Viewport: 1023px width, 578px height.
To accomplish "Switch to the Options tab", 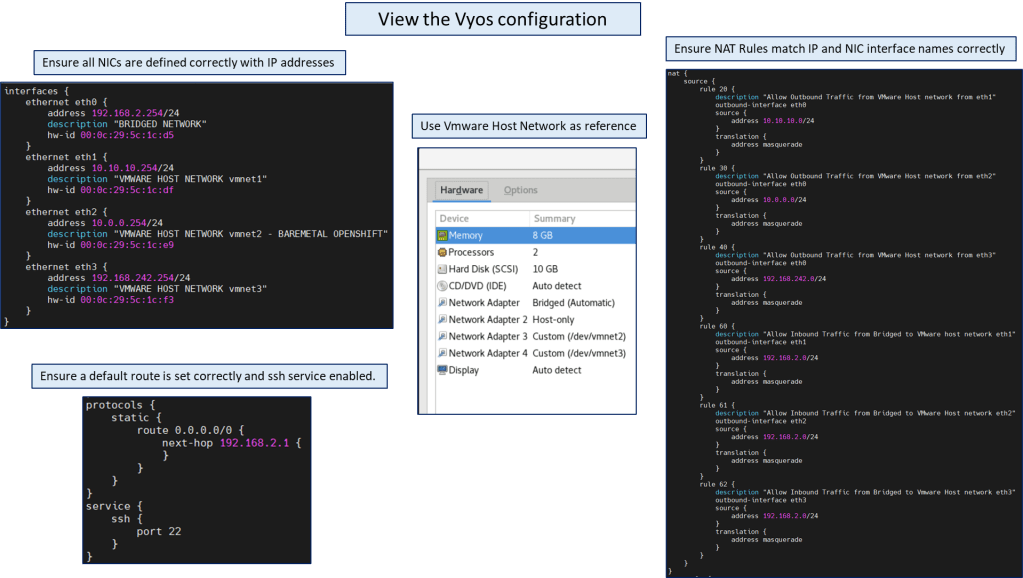I will (x=520, y=190).
